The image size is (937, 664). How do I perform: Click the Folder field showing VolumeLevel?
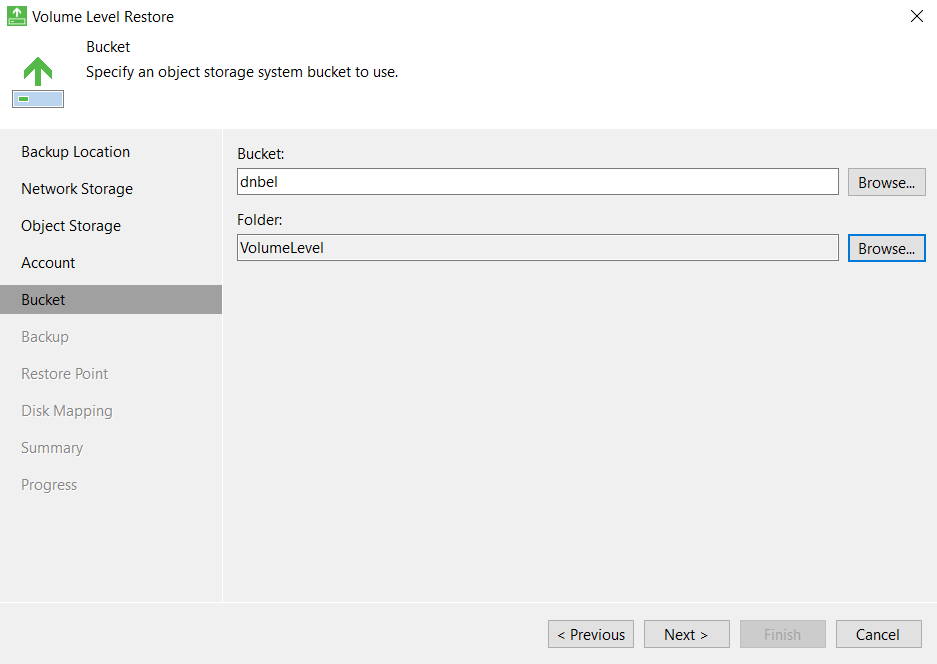tap(537, 248)
